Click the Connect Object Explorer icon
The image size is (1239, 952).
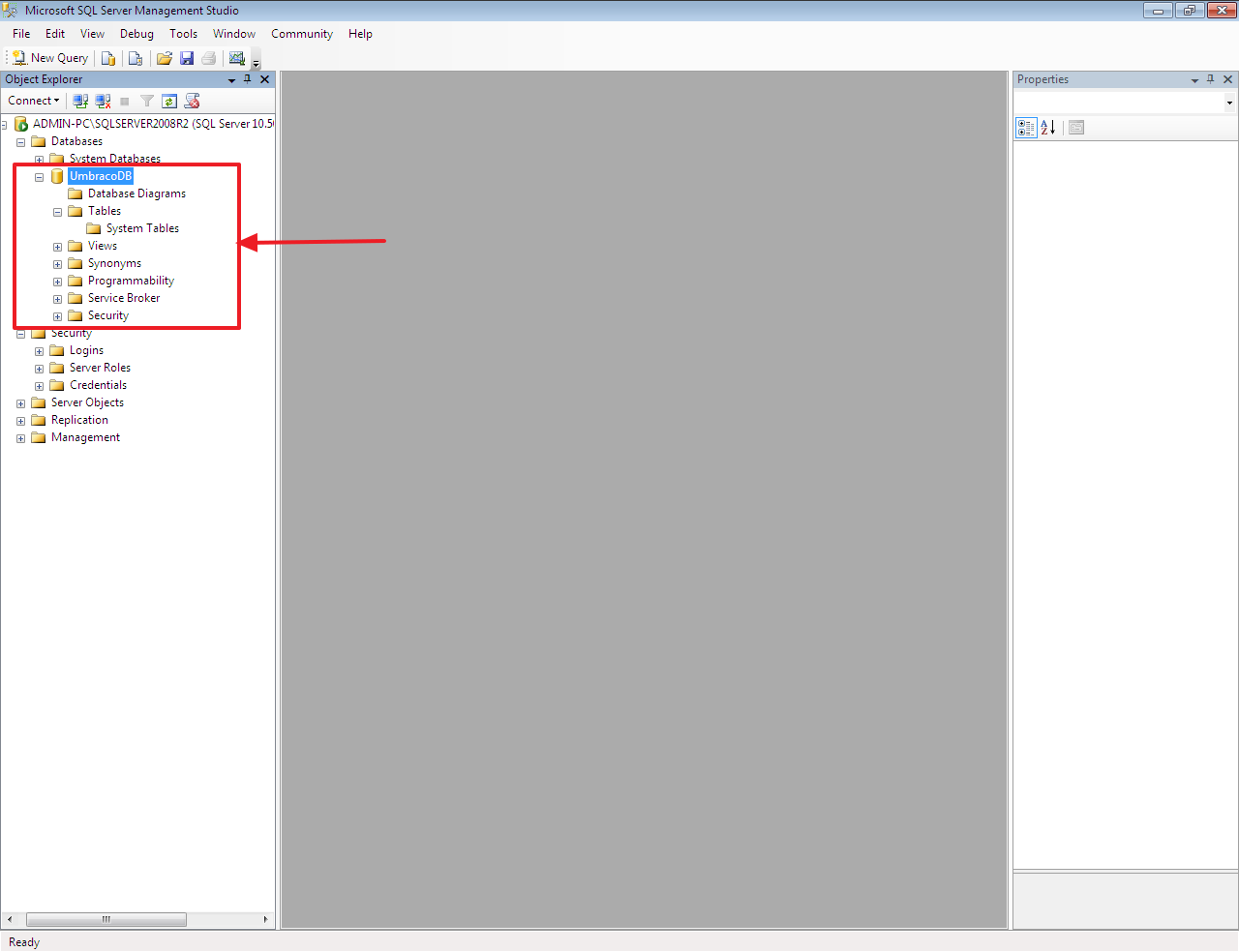point(80,101)
